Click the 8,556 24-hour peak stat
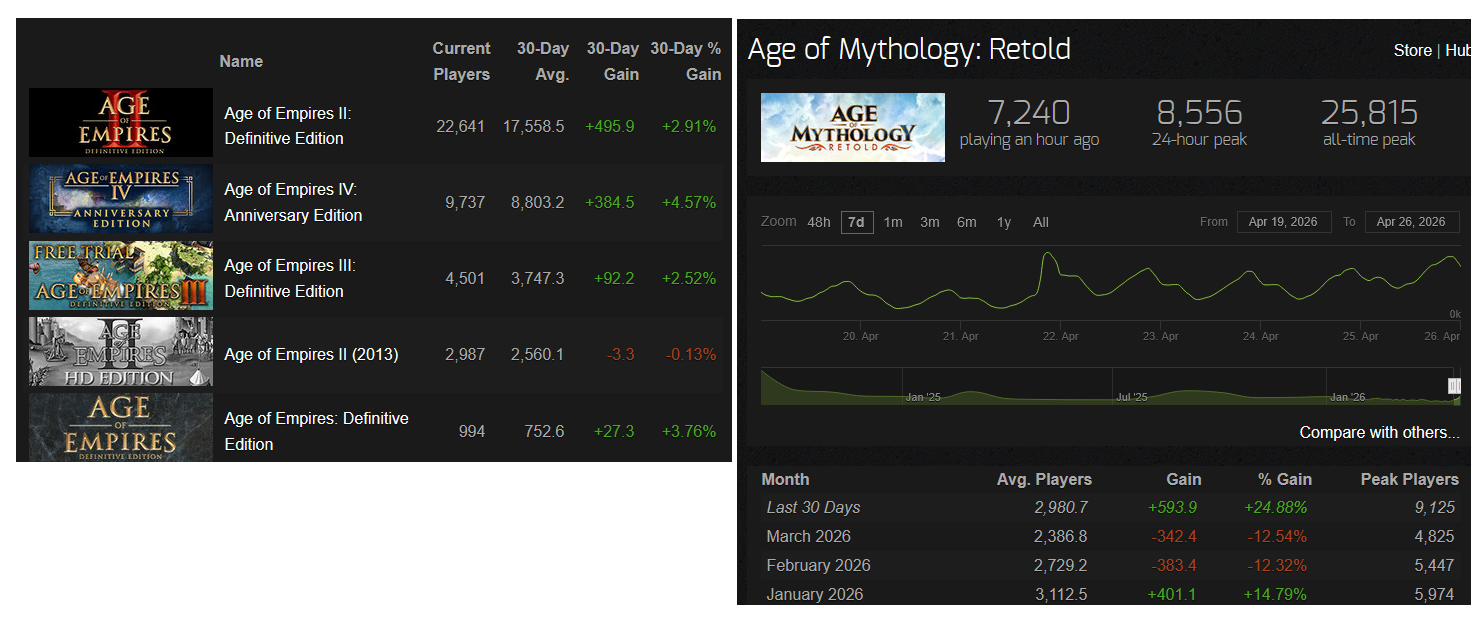Screen dimensions: 1482x619 pyautogui.click(x=1200, y=121)
